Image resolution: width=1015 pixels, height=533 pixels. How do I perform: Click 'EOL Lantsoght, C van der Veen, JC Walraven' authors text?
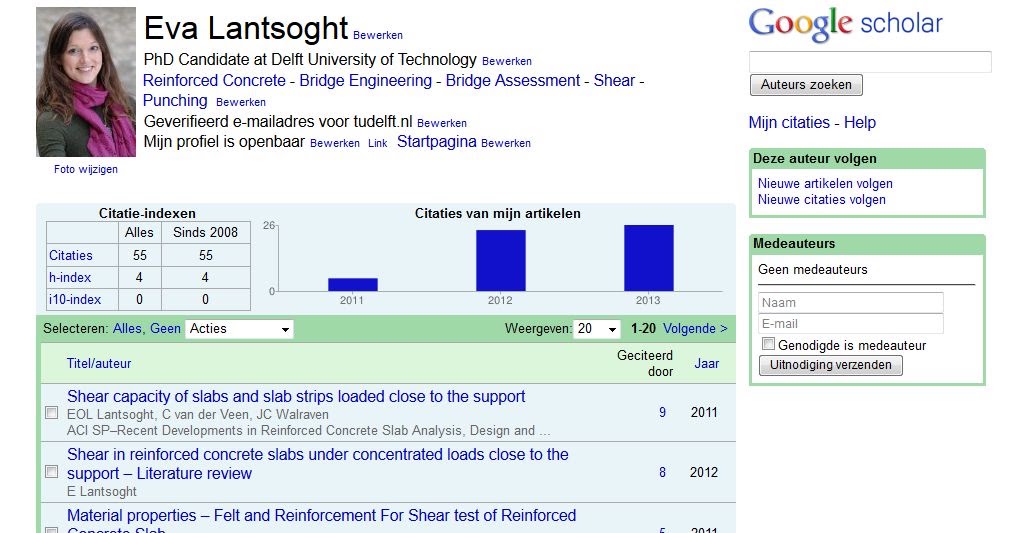pos(197,414)
